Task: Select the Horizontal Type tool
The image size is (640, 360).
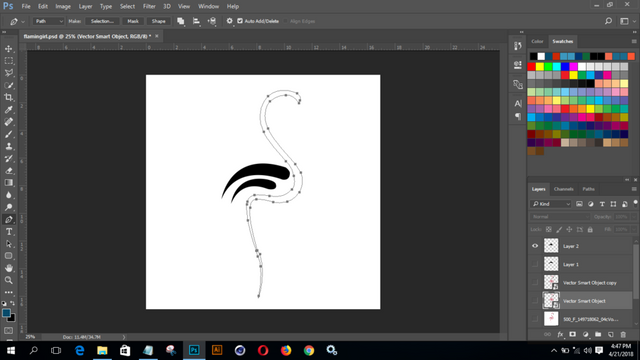Action: tap(9, 231)
